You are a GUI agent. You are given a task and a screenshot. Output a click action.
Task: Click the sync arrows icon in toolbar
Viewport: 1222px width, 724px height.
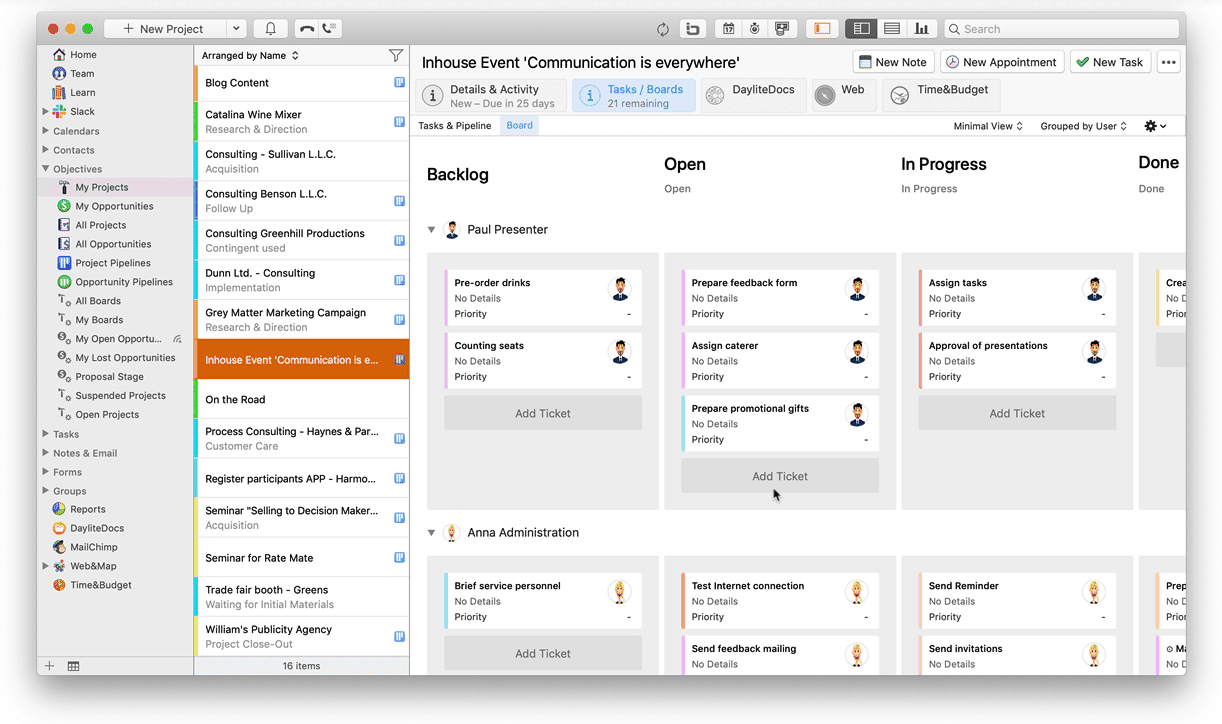click(662, 29)
